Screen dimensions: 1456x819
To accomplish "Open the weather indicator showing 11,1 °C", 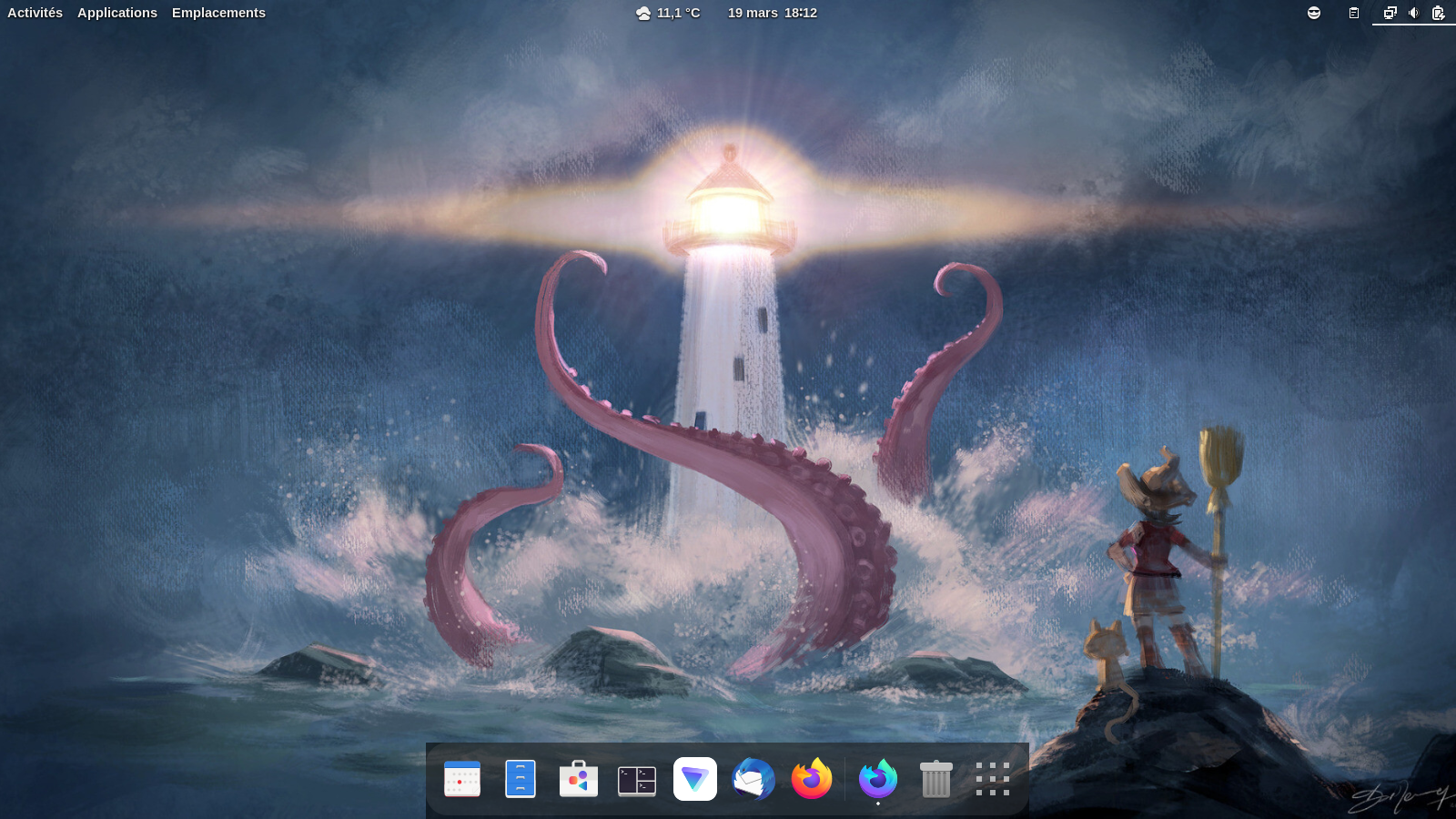I will point(668,13).
